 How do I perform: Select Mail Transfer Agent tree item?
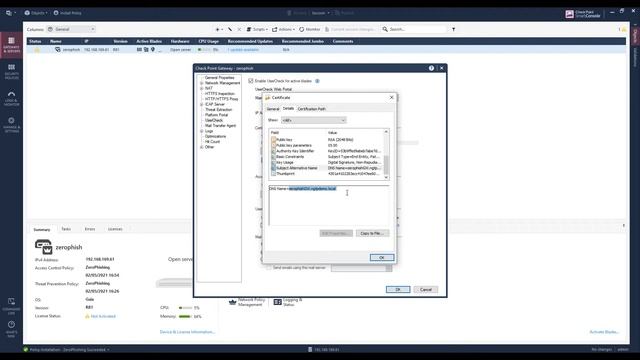point(220,126)
